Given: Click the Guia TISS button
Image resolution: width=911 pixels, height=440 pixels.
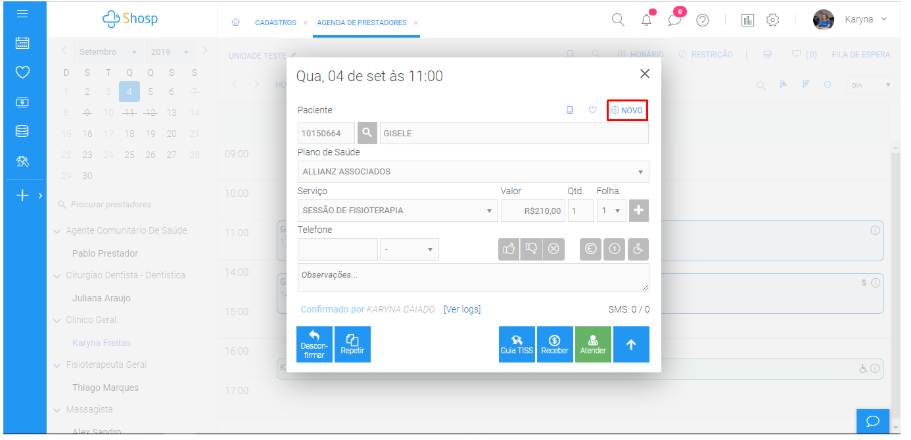Looking at the screenshot, I should coord(517,344).
